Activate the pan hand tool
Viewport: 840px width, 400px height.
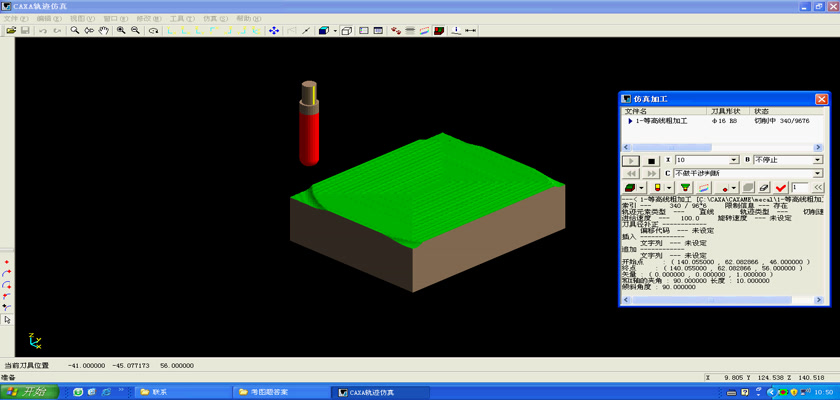[103, 31]
